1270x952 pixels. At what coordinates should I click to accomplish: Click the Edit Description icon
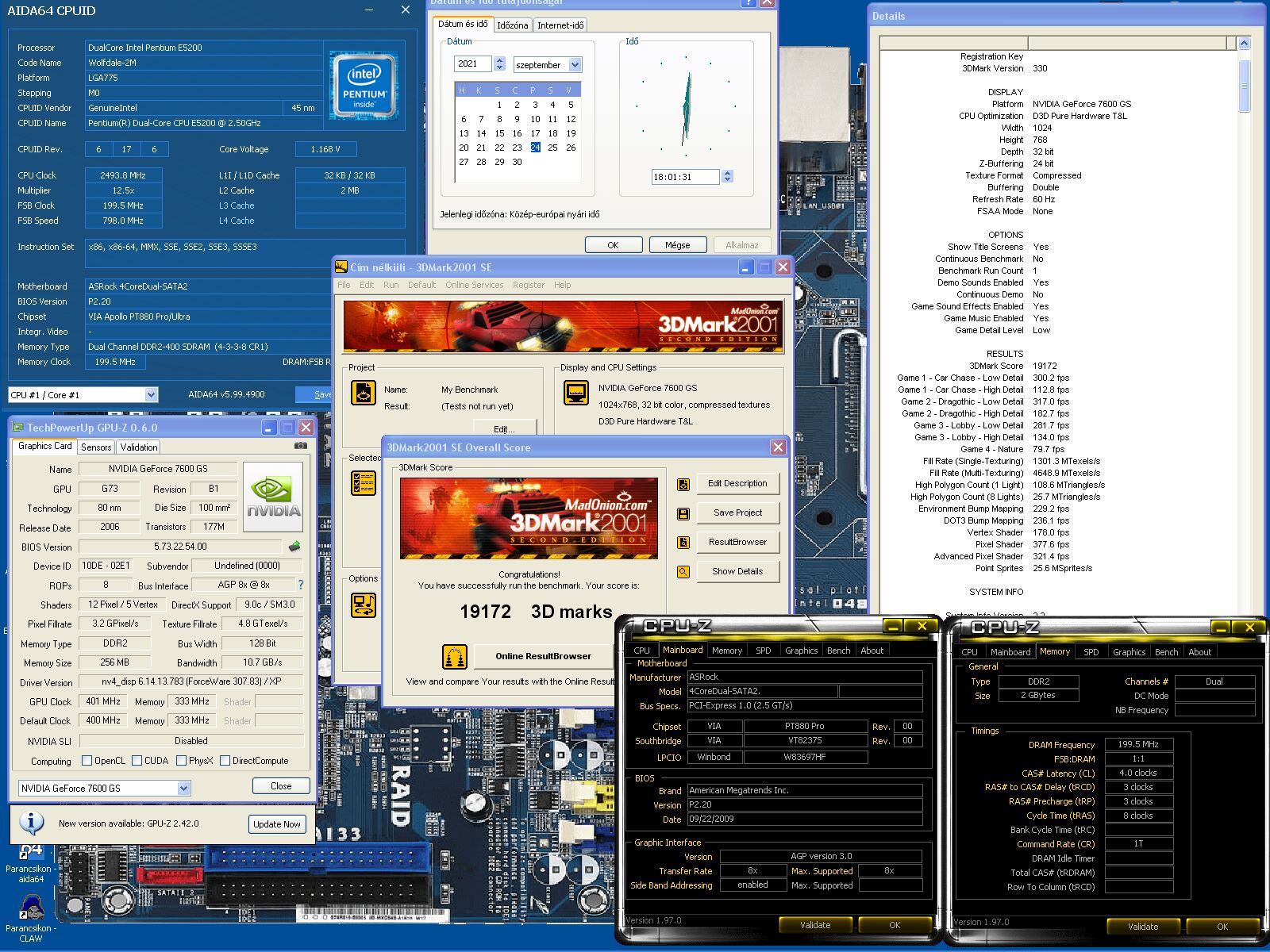tap(683, 484)
